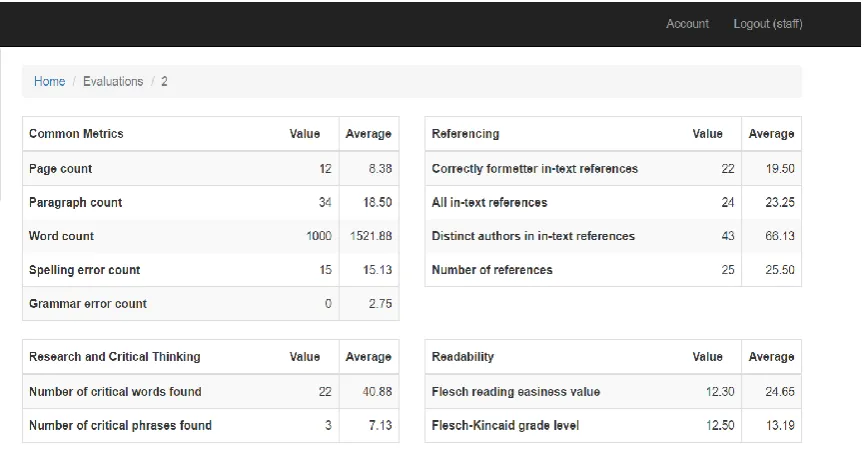Click All in-text references value 24
The image size is (867, 450).
[x=728, y=202]
